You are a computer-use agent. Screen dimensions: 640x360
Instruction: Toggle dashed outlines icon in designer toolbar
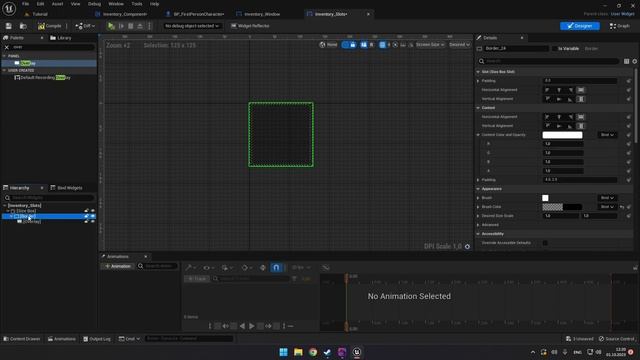[363, 44]
